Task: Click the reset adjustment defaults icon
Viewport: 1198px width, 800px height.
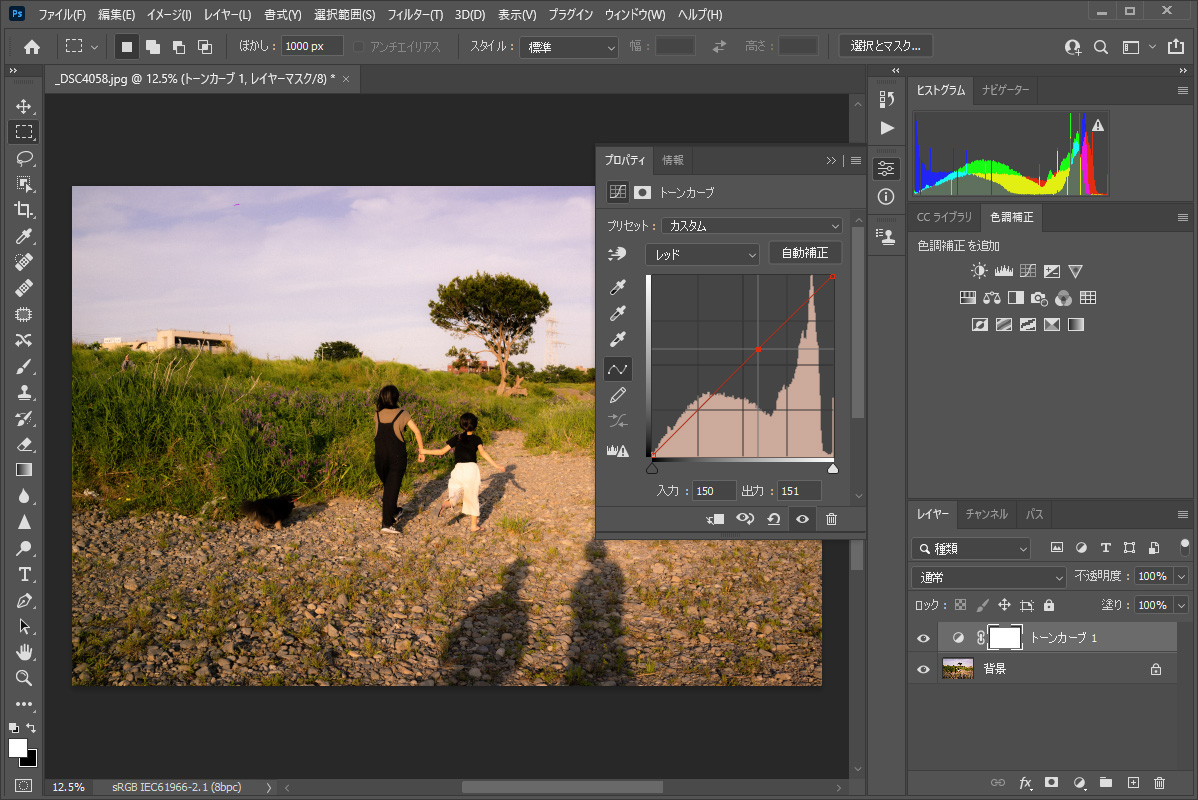Action: tap(773, 519)
